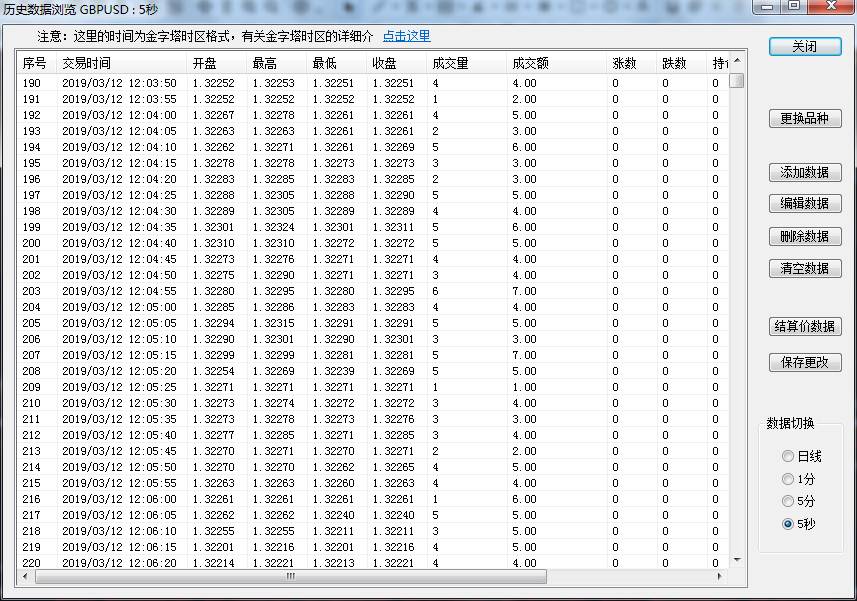Select the 日线 data radio button
This screenshot has width=857, height=601.
point(788,456)
